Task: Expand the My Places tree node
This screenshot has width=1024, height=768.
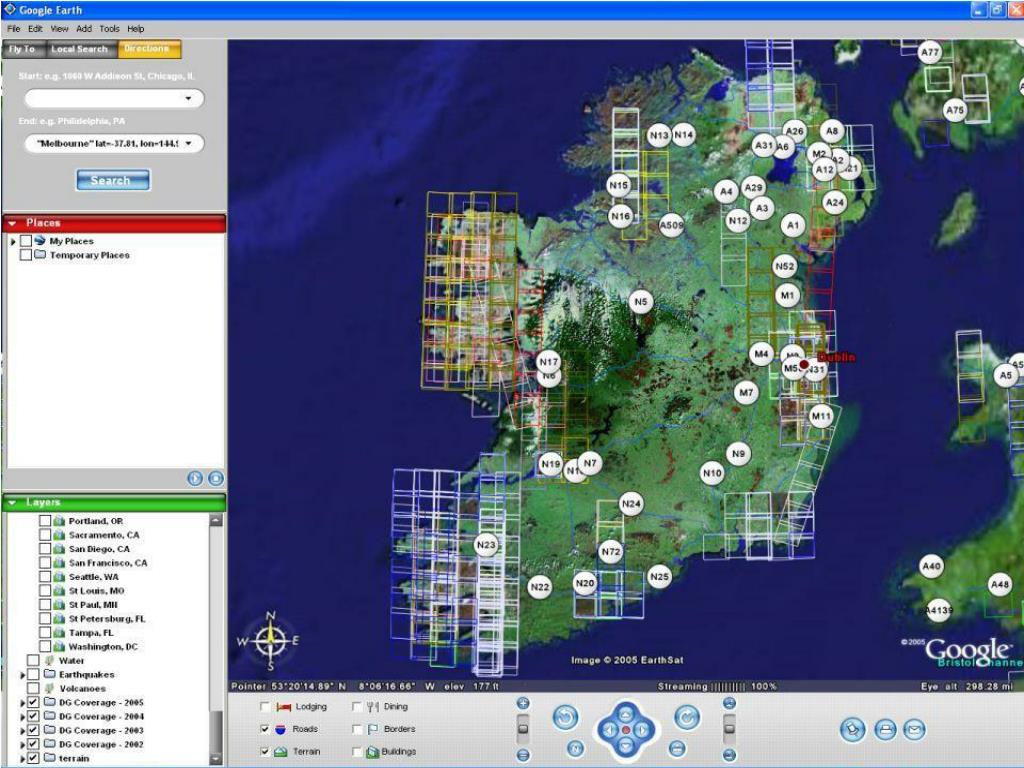Action: click(x=13, y=242)
